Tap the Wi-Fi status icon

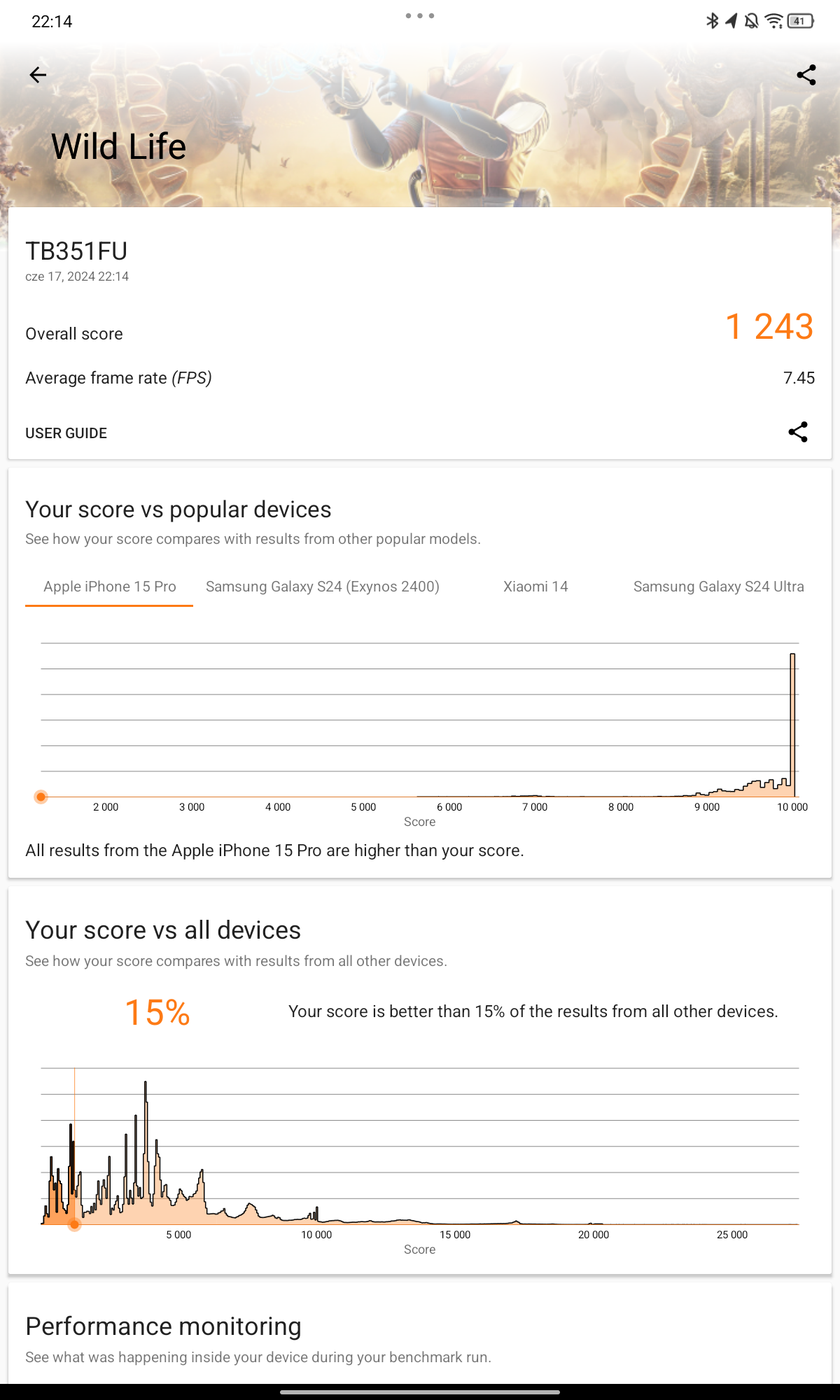tap(773, 21)
